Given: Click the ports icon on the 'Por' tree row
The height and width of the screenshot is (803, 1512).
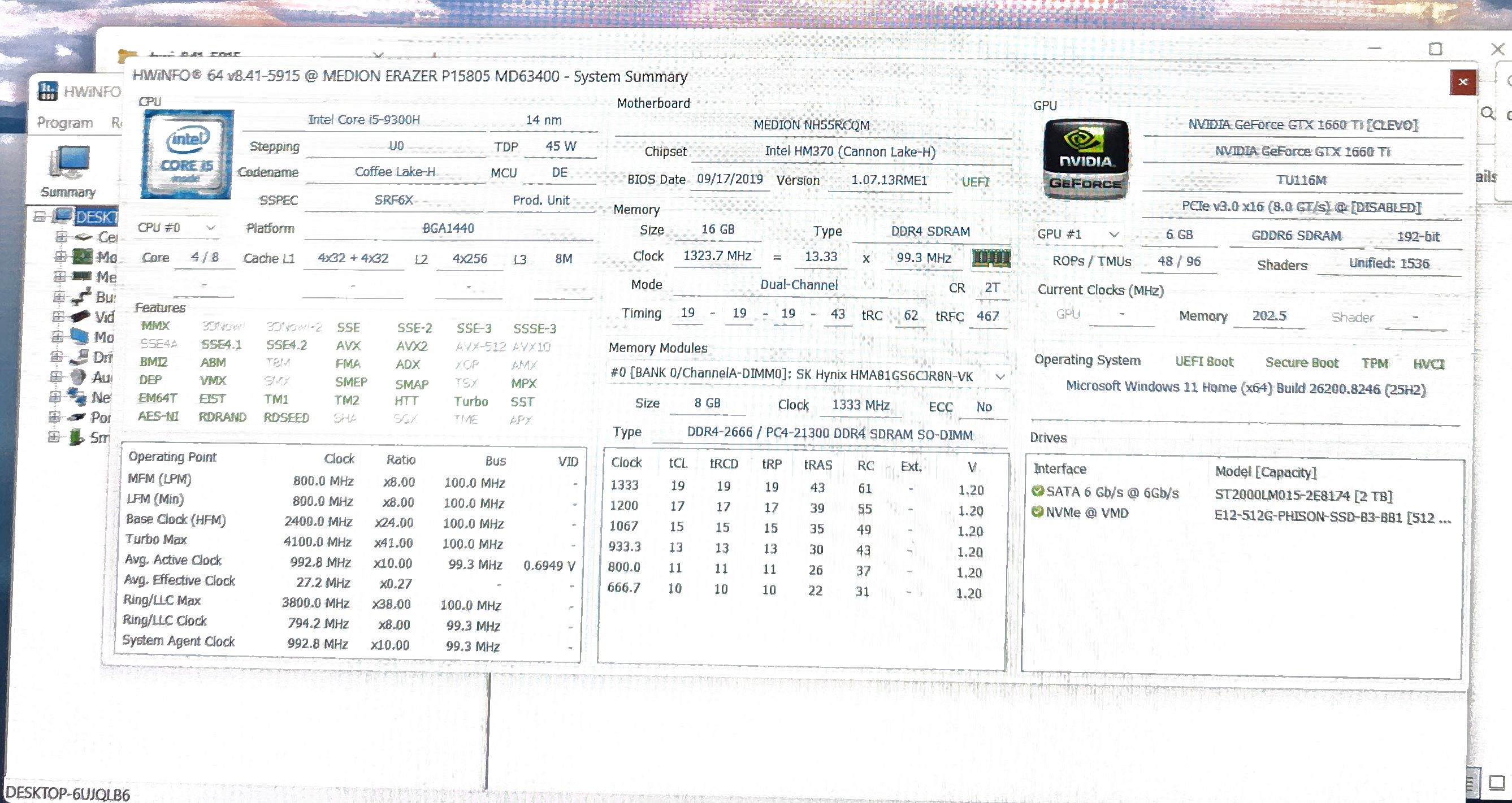Looking at the screenshot, I should pos(76,417).
